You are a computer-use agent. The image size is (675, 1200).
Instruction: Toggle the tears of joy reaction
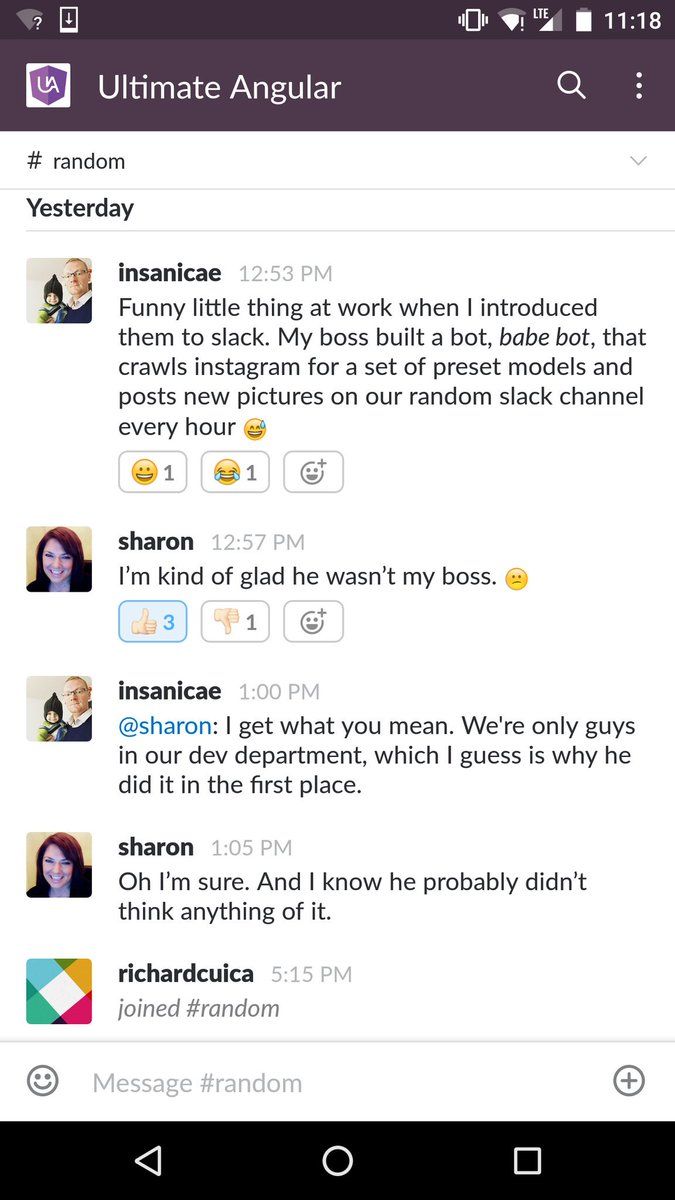[235, 472]
